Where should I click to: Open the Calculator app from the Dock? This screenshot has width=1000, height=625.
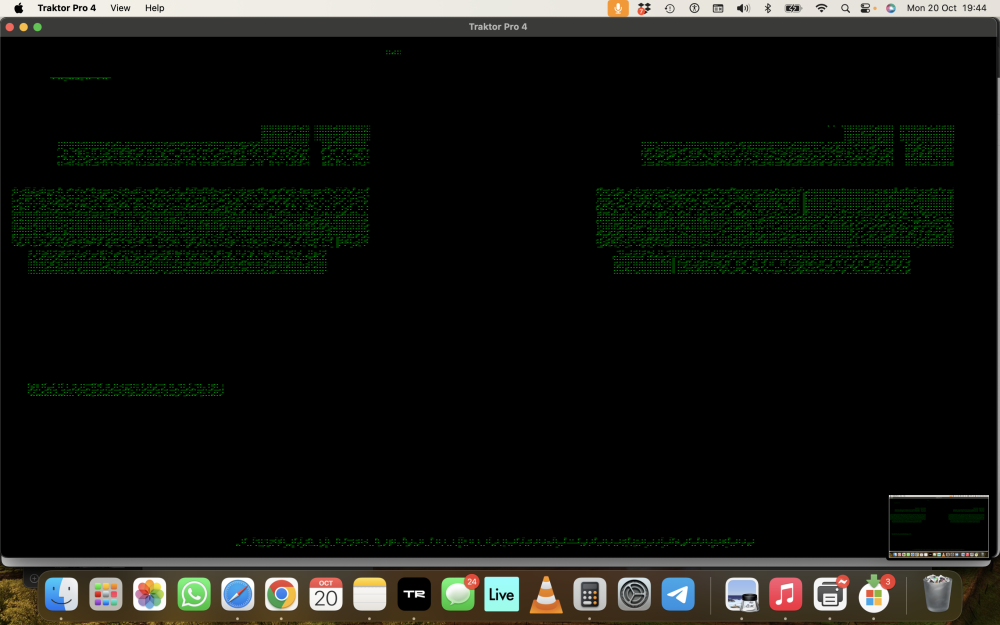click(589, 594)
